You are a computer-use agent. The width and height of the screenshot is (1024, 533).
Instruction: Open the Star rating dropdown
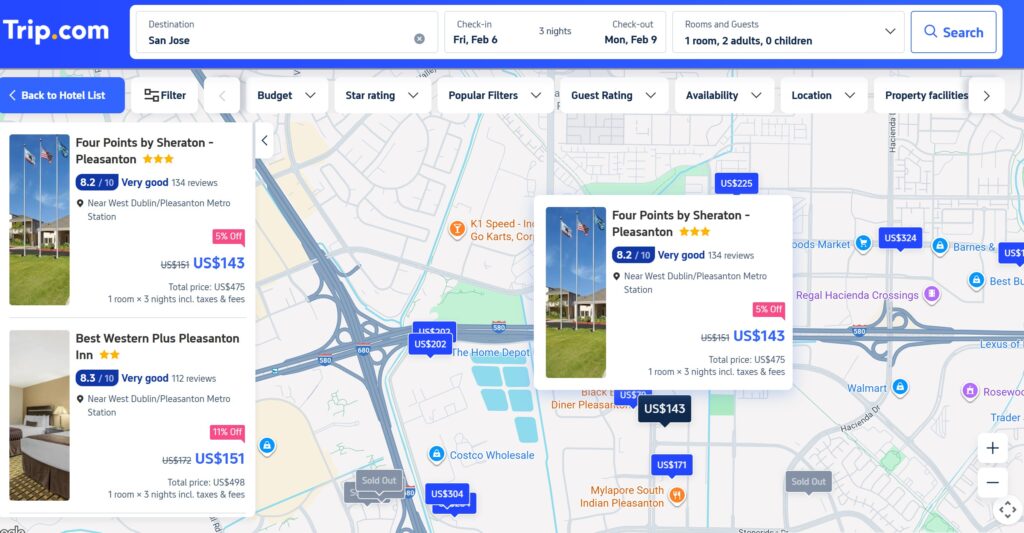382,95
